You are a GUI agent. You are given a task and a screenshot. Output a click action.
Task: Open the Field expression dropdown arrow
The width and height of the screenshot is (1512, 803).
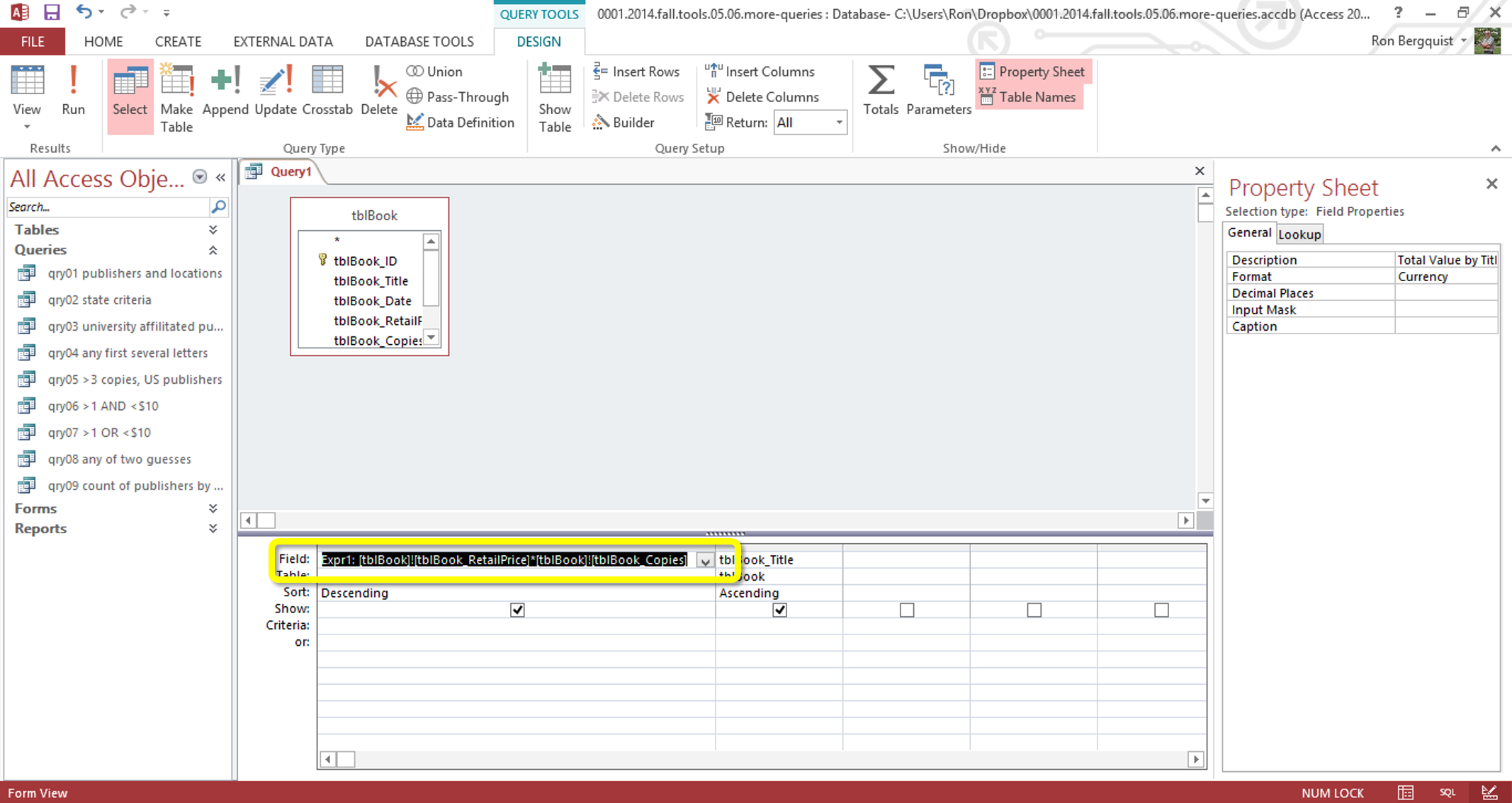pos(704,561)
